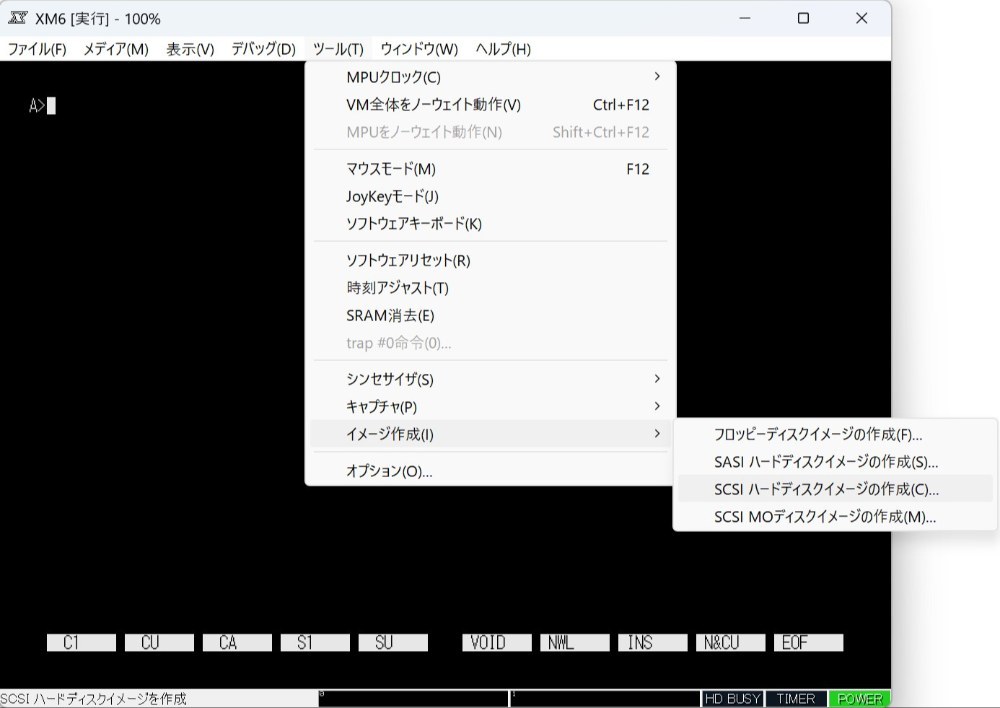The height and width of the screenshot is (708, 1000).
Task: Click the S1 function key label
Action: click(315, 642)
